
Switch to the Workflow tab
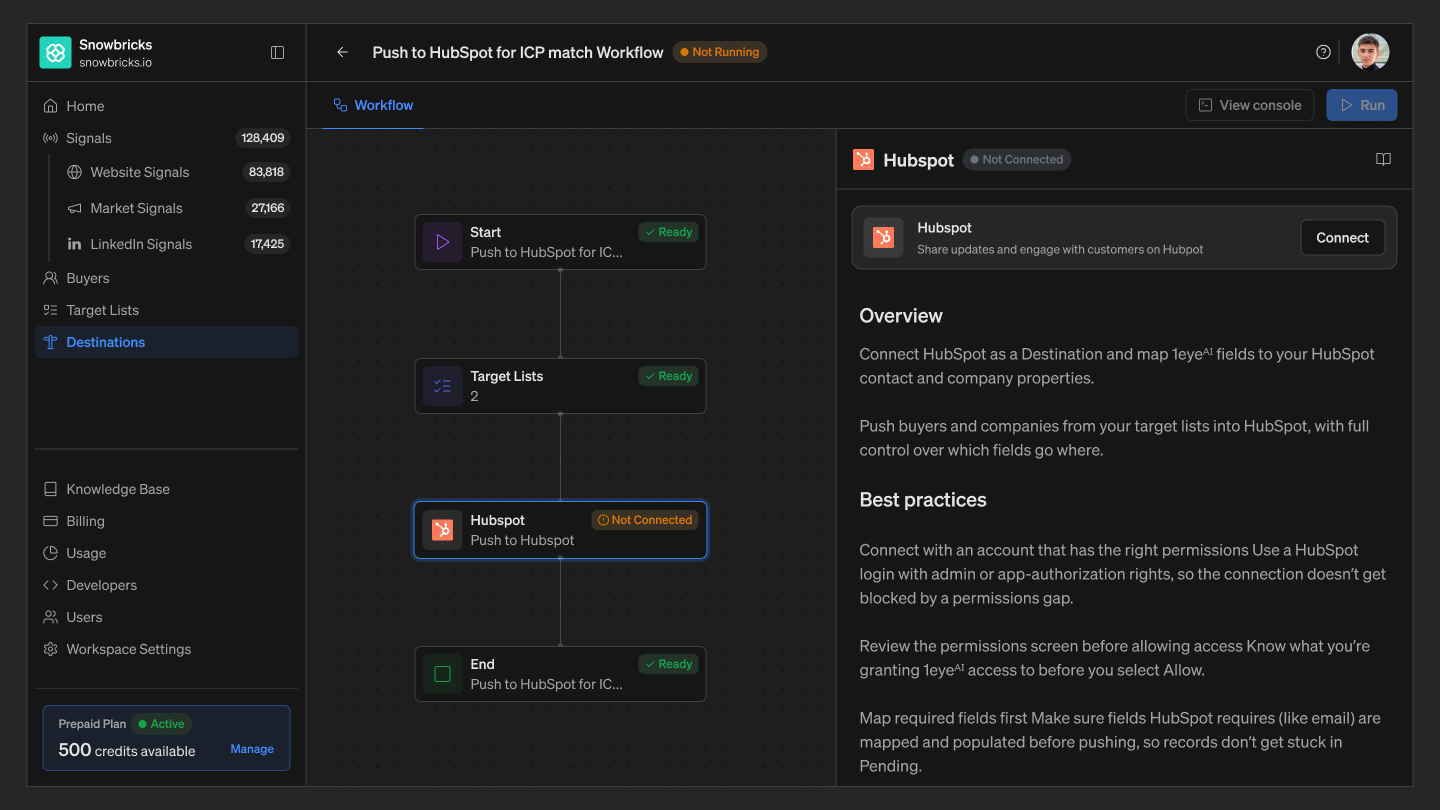[373, 105]
